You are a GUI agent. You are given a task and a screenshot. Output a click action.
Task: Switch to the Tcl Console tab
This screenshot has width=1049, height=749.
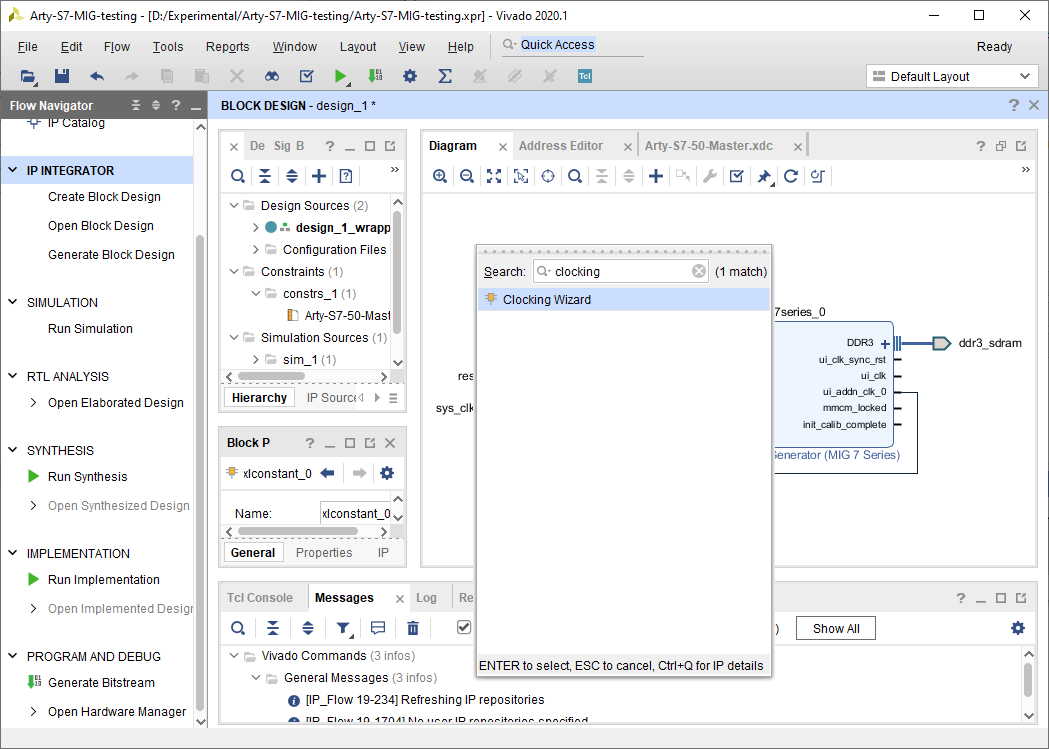(x=260, y=598)
